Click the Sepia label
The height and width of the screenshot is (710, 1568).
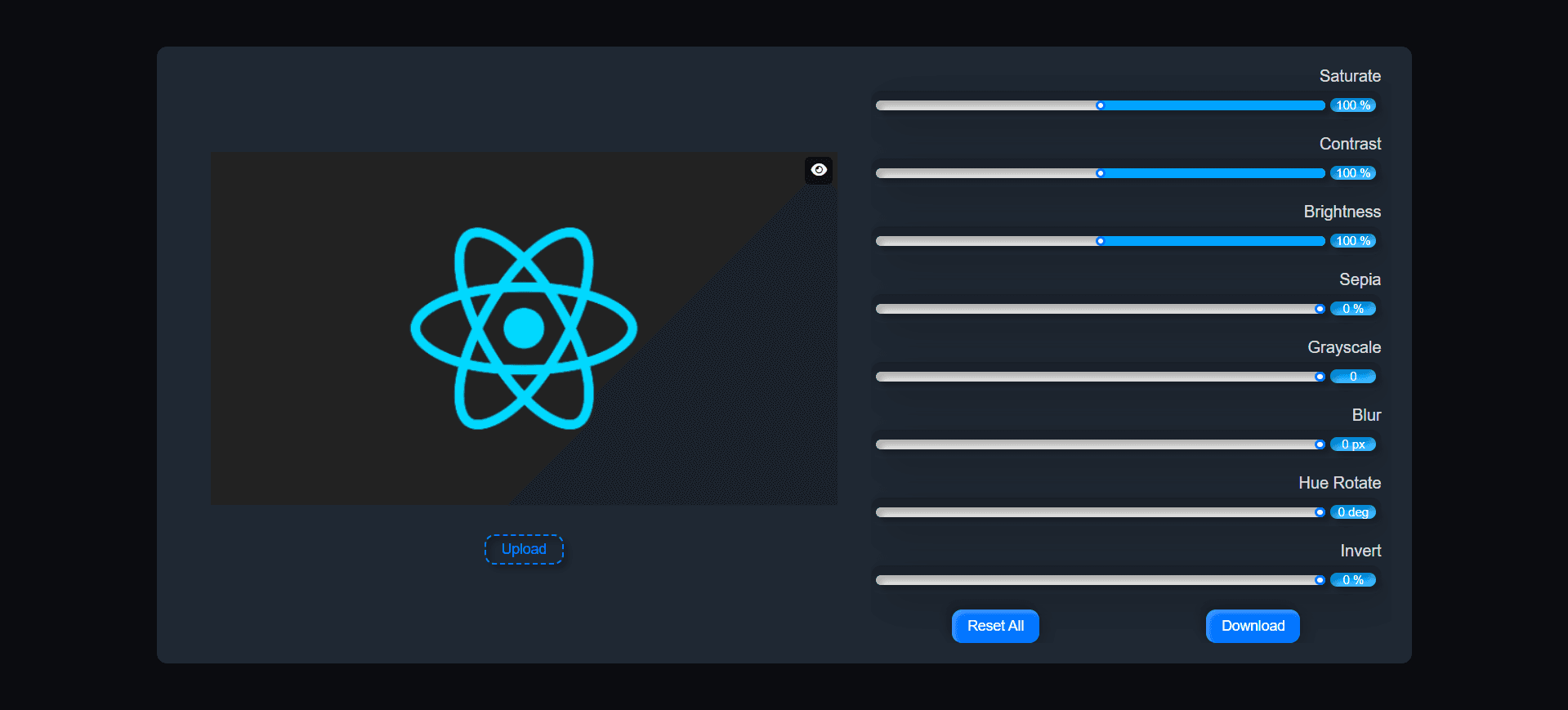(1360, 279)
